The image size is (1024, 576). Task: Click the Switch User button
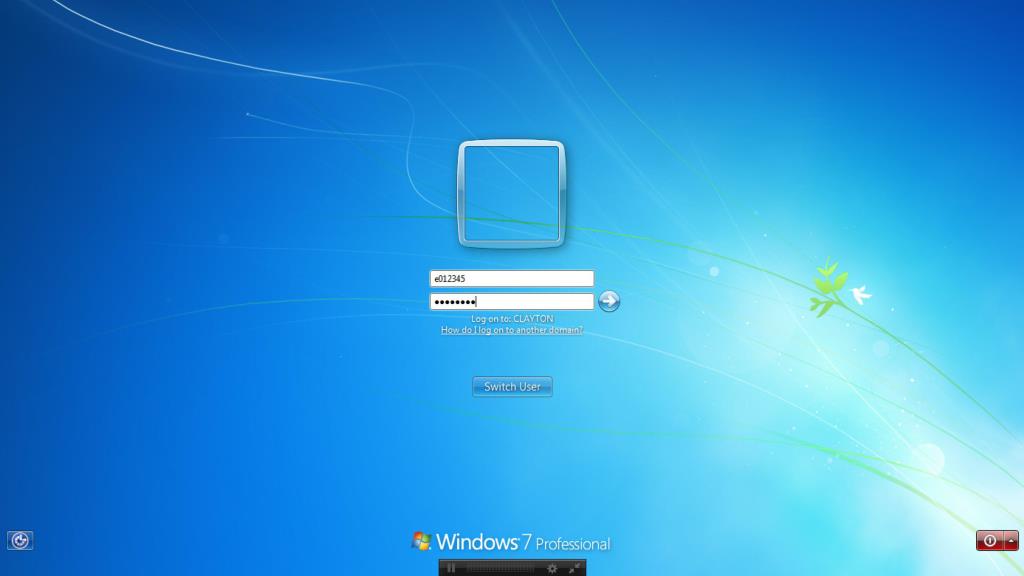coord(512,387)
